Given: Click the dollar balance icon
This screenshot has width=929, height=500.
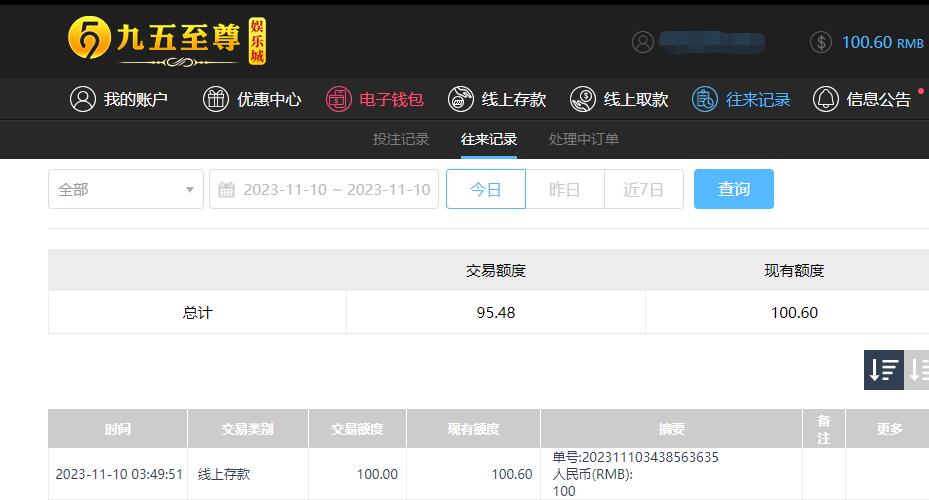Looking at the screenshot, I should pos(821,42).
